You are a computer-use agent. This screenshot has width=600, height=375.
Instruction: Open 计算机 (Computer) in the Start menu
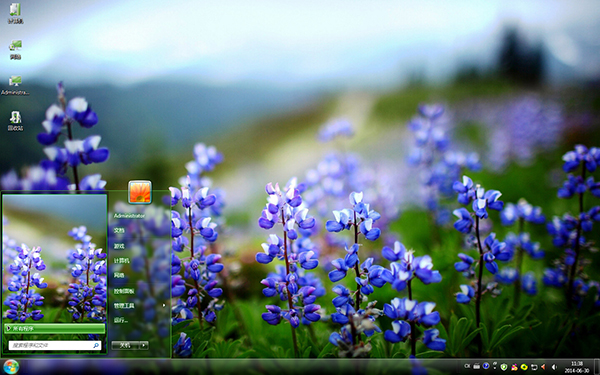[x=121, y=261]
